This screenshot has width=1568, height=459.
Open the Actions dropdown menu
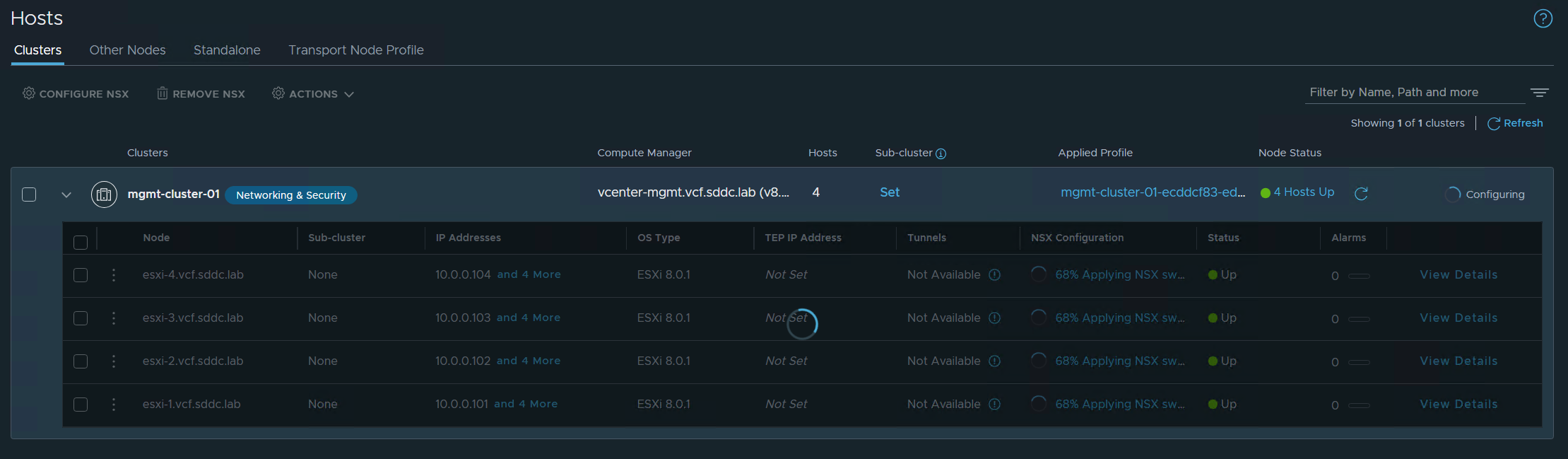[x=313, y=94]
